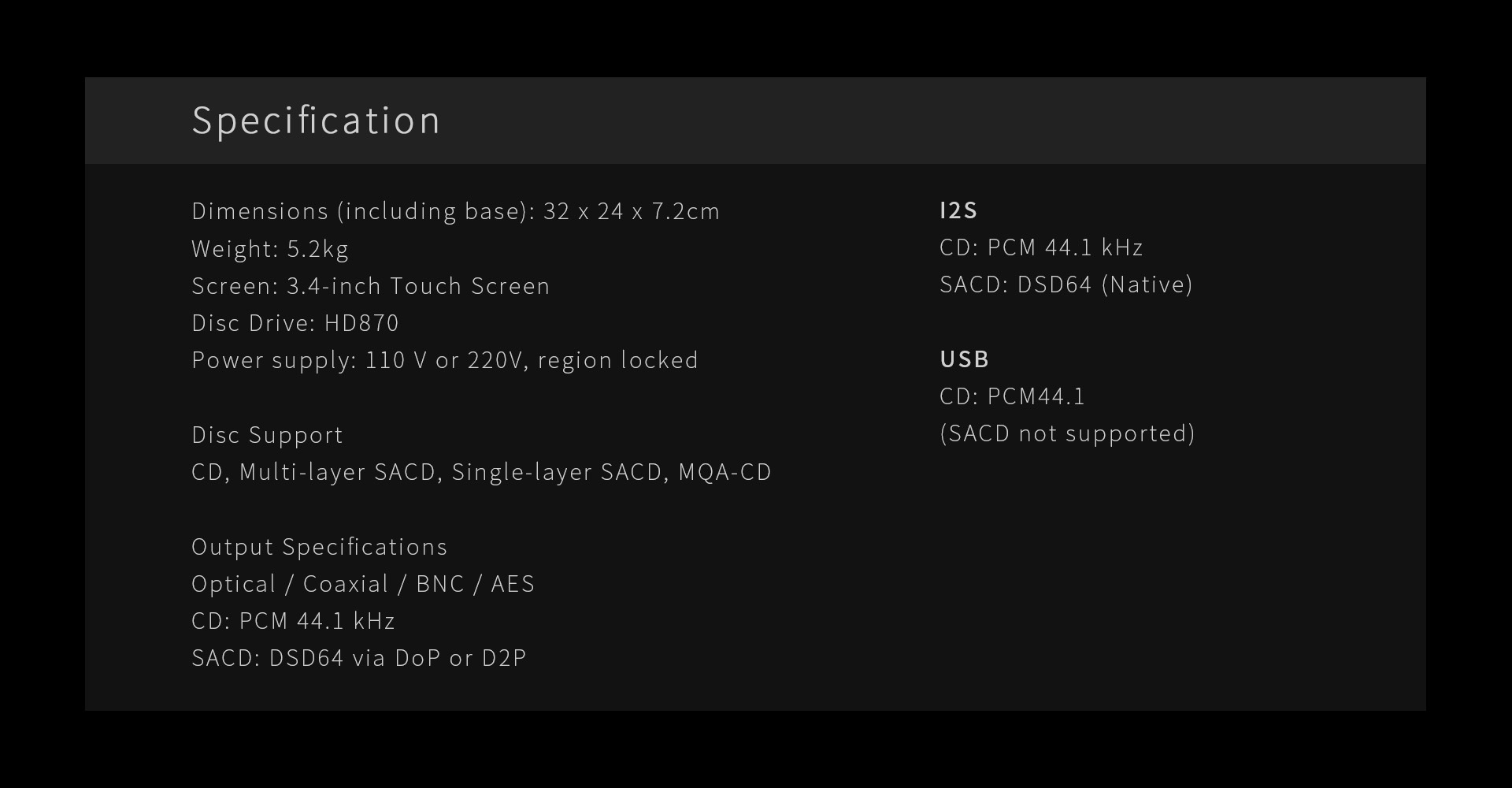Select the CD: PCM44.1 line under USB
Image resolution: width=1512 pixels, height=788 pixels.
pos(1012,396)
